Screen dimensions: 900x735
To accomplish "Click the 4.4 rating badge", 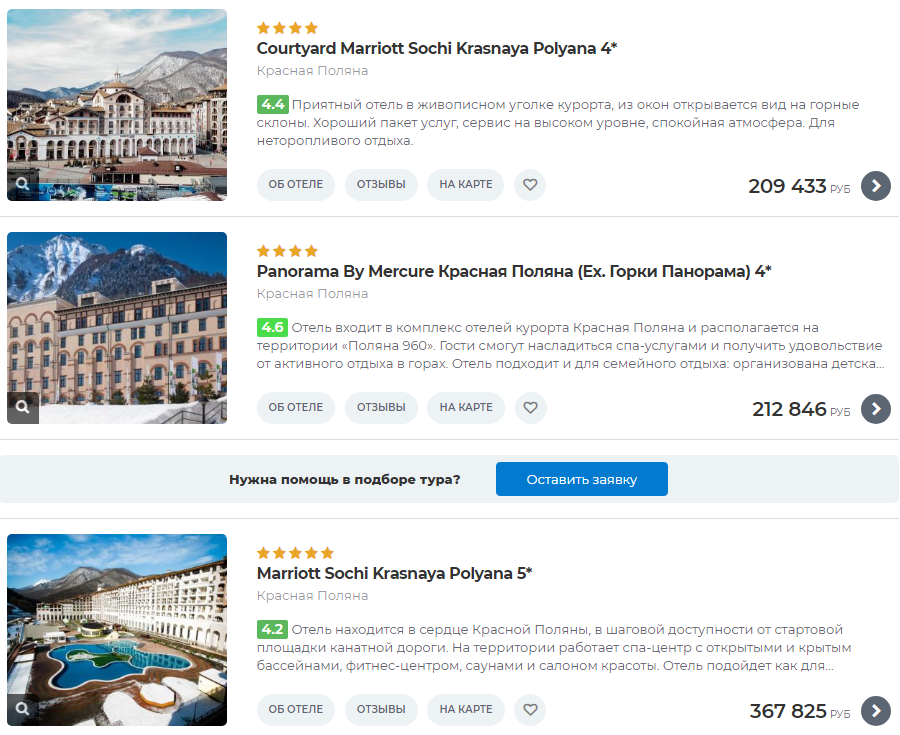I will tap(272, 104).
